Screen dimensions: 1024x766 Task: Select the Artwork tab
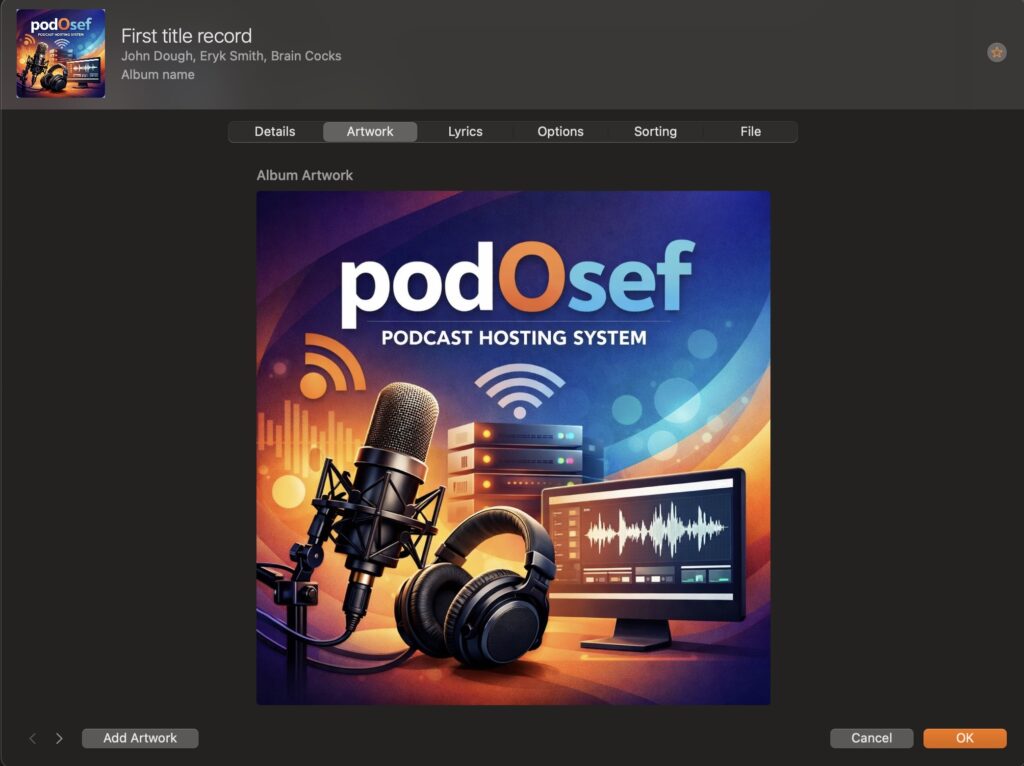point(370,131)
